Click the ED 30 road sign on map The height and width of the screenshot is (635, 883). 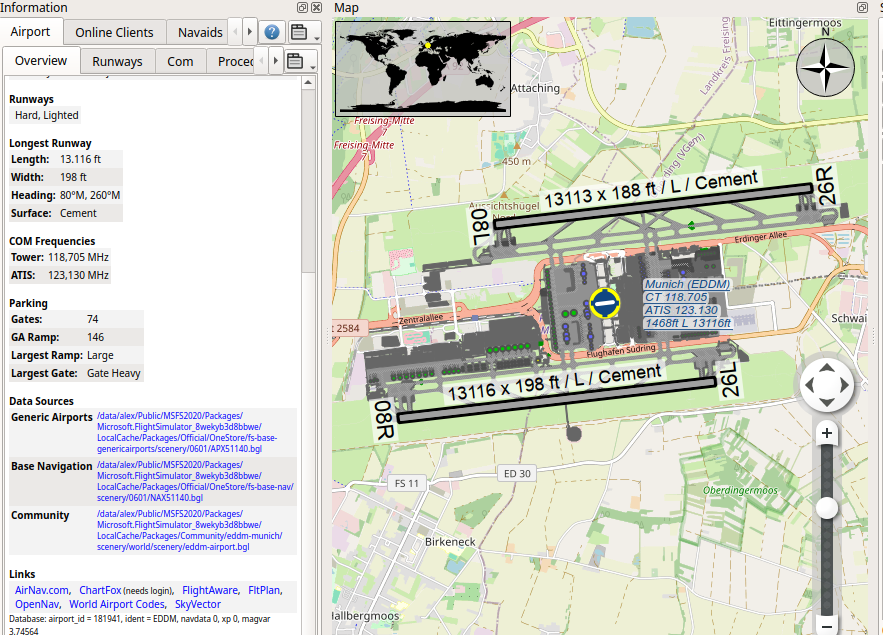pyautogui.click(x=517, y=473)
